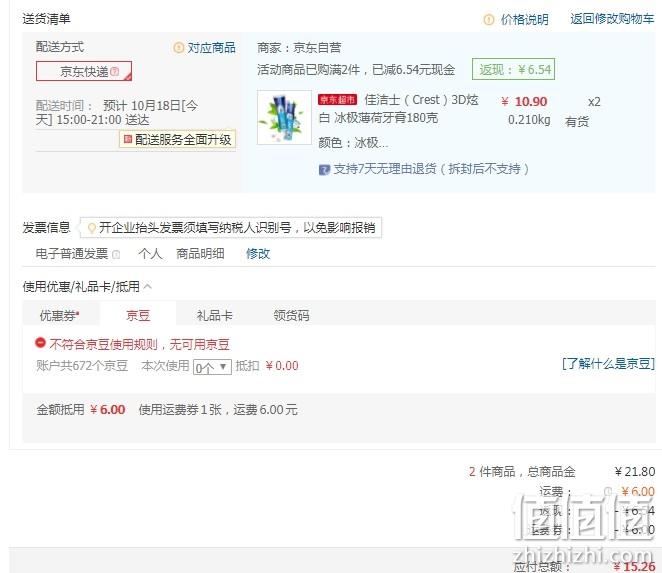Screen dimensions: 662x573
Task: Click the total goods amount ¥21.80
Action: click(x=635, y=471)
